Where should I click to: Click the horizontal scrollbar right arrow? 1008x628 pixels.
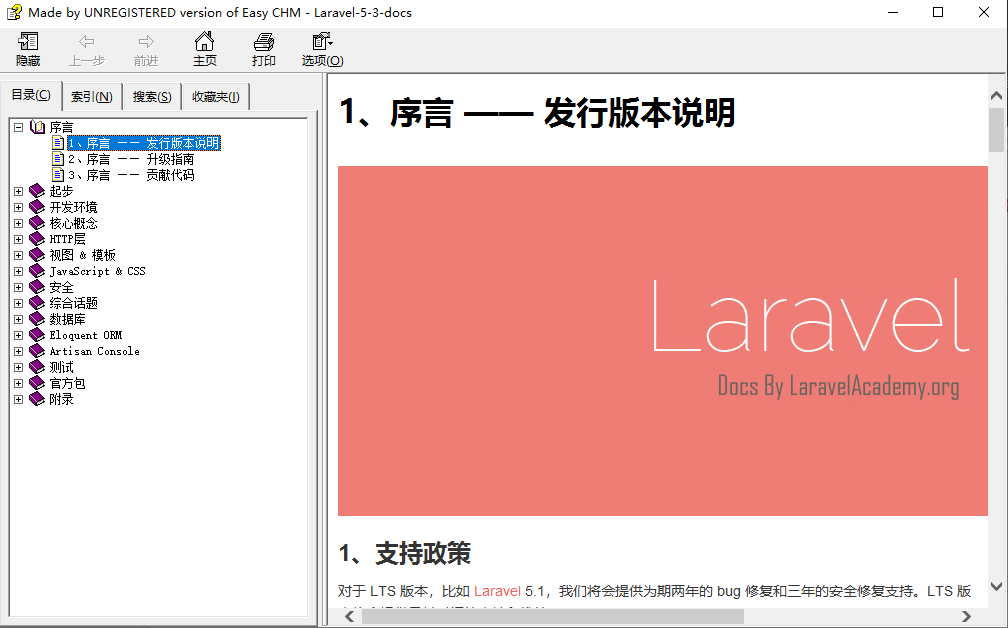967,616
